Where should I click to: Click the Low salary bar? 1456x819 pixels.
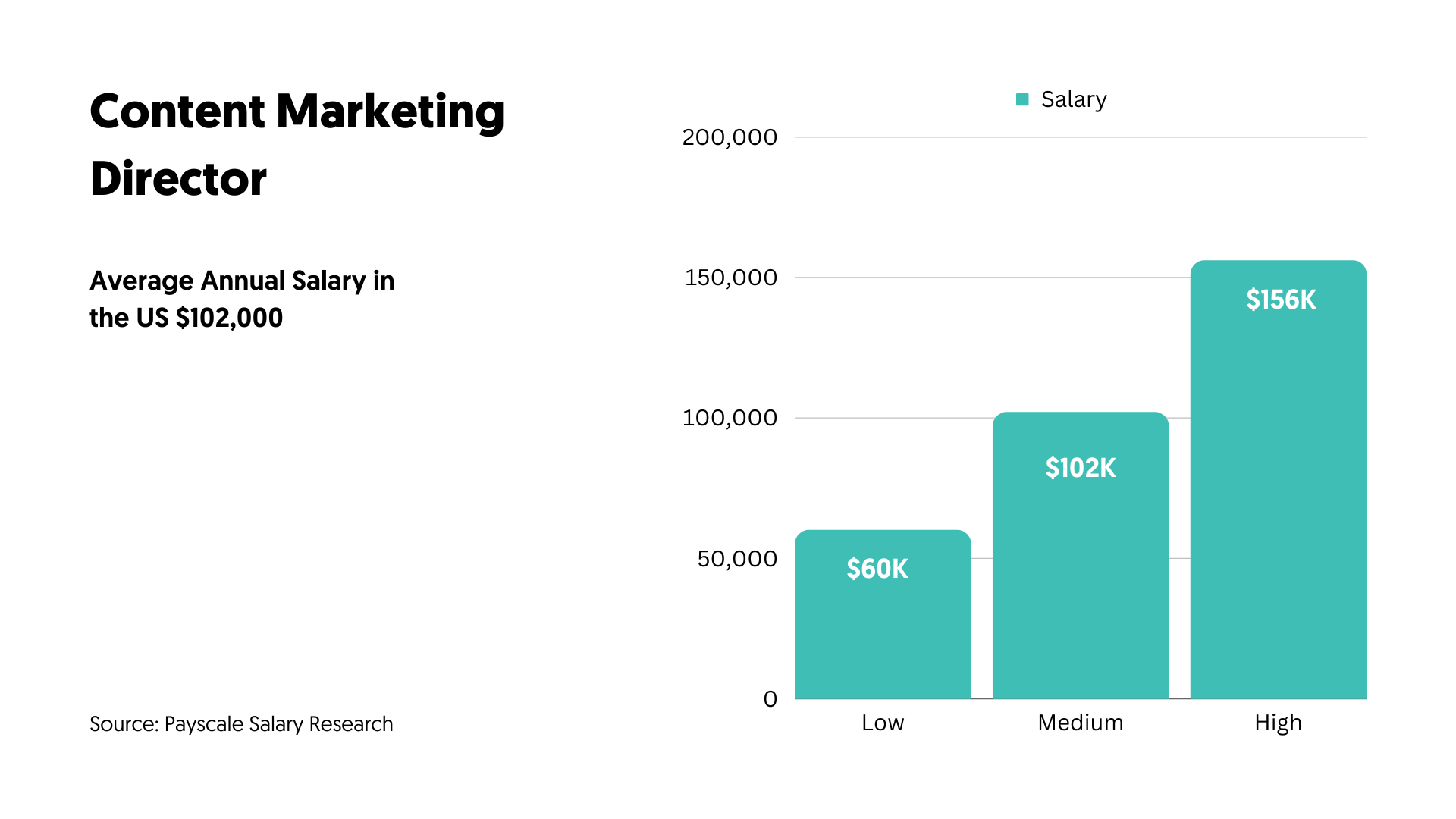coord(883,637)
